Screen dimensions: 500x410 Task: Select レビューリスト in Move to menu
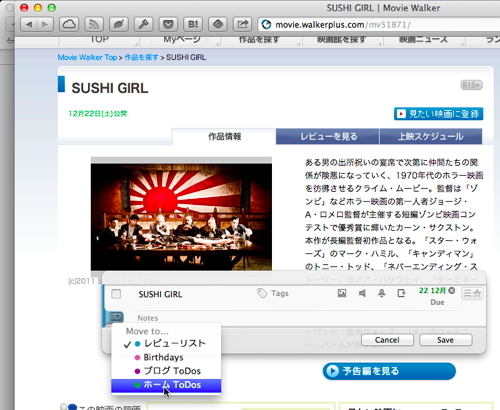pos(166,344)
